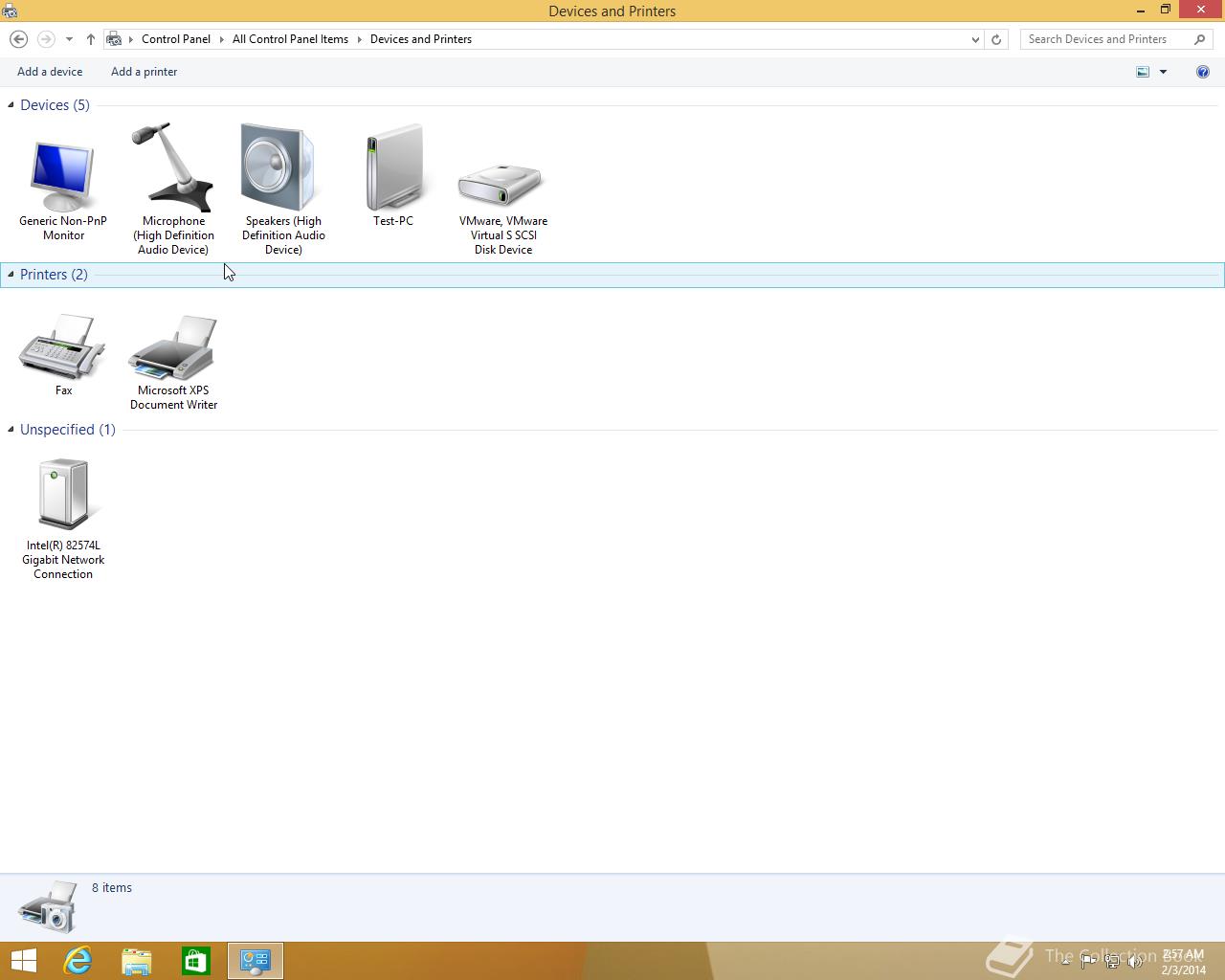The width and height of the screenshot is (1225, 980).
Task: Click Add a printer
Action: click(144, 72)
